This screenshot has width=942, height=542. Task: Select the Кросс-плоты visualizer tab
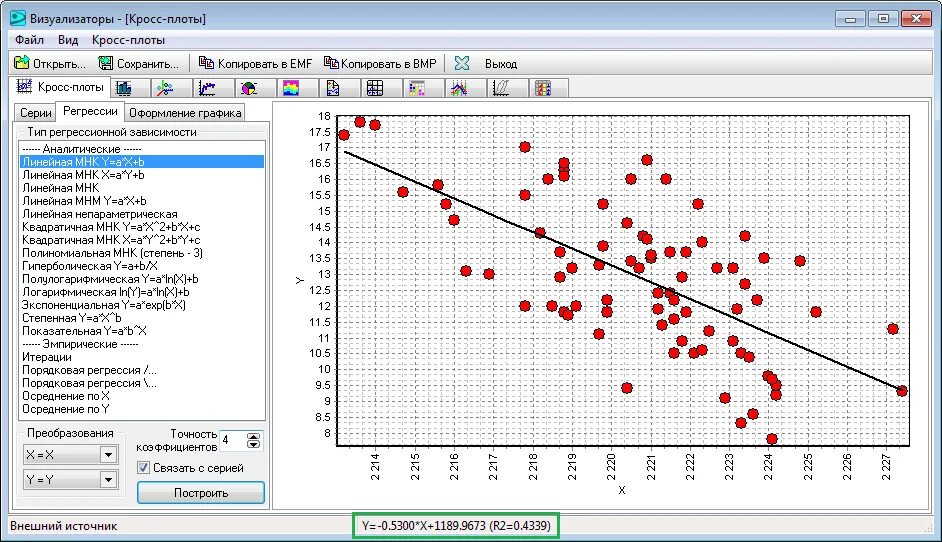click(61, 87)
